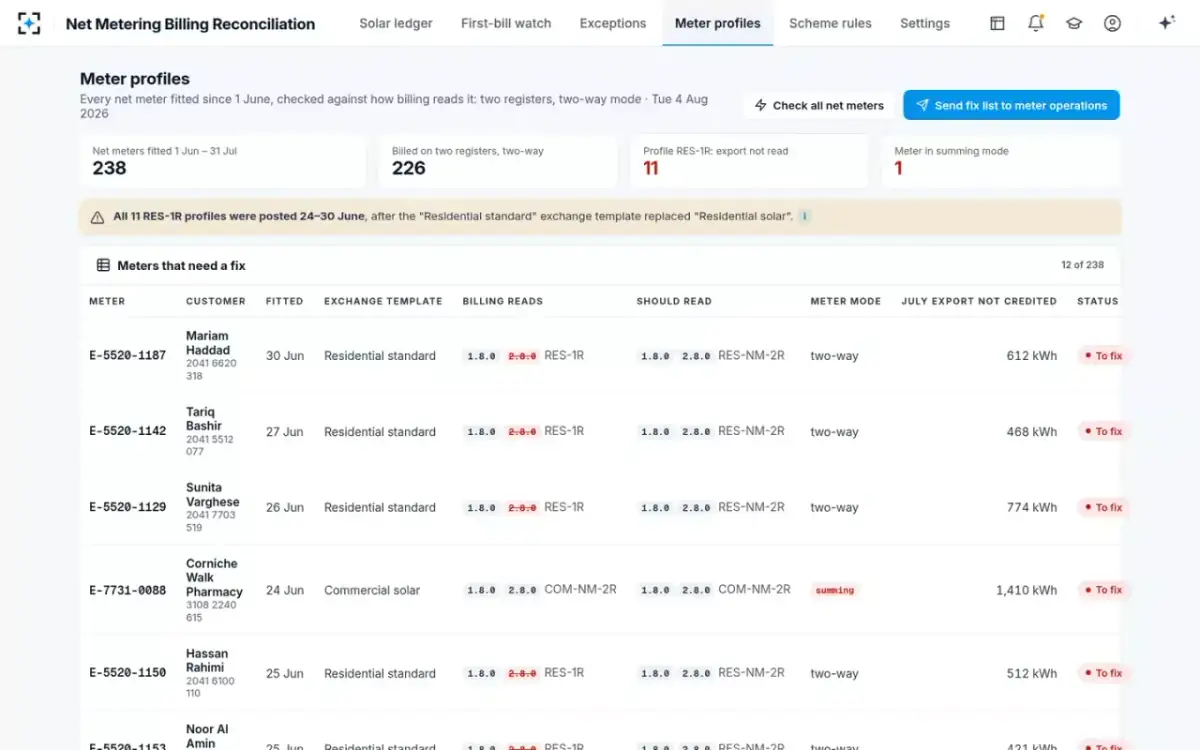Open customer Tariq Bashir
This screenshot has height=750, width=1200.
click(x=204, y=419)
